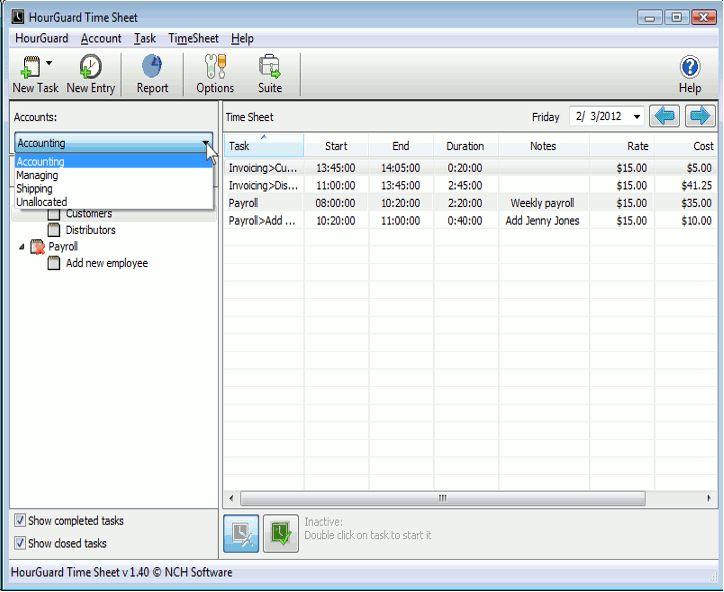Click the New Task toolbar icon
This screenshot has height=592, width=724.
pyautogui.click(x=31, y=67)
